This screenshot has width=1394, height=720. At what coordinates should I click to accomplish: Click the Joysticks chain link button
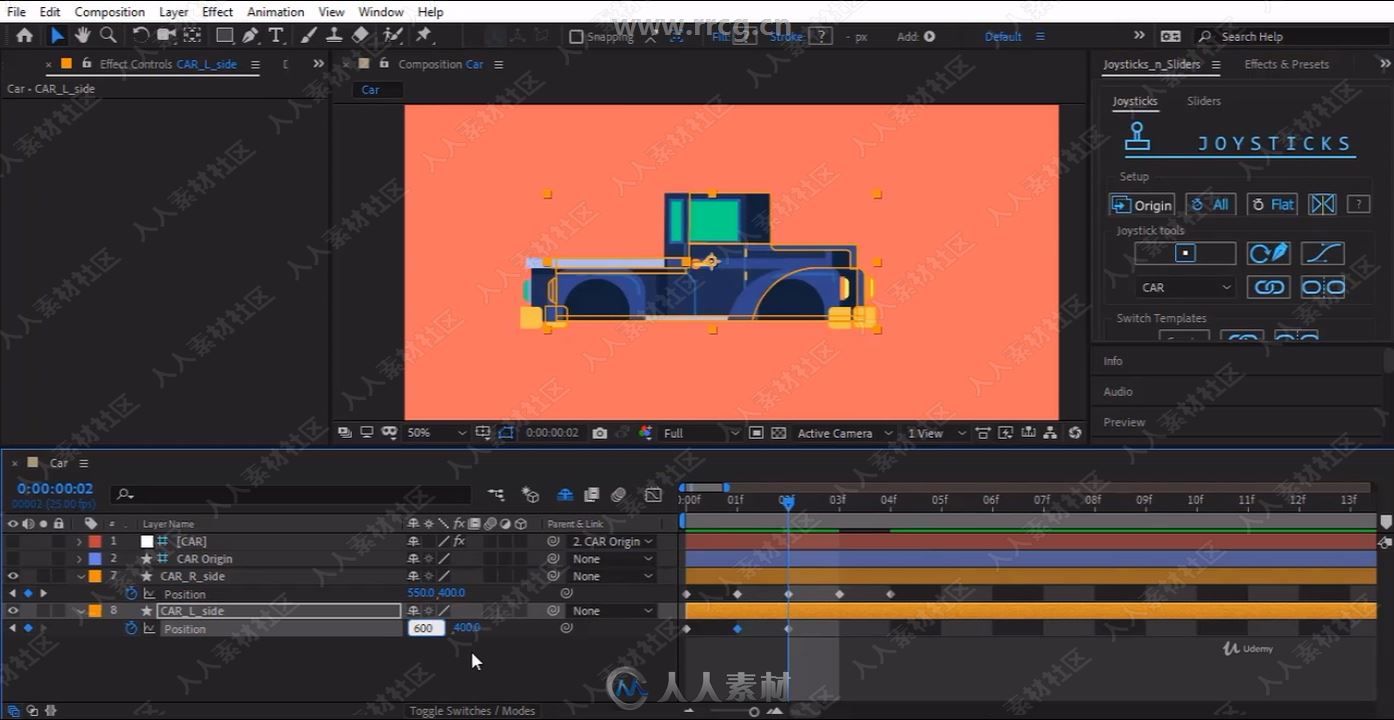tap(1268, 288)
